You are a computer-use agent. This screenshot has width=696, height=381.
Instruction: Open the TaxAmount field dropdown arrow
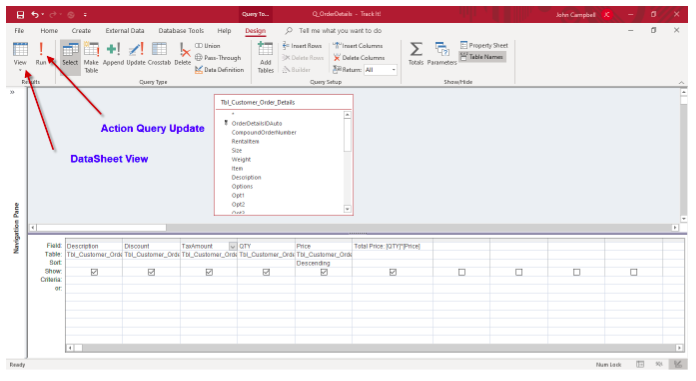tap(233, 246)
